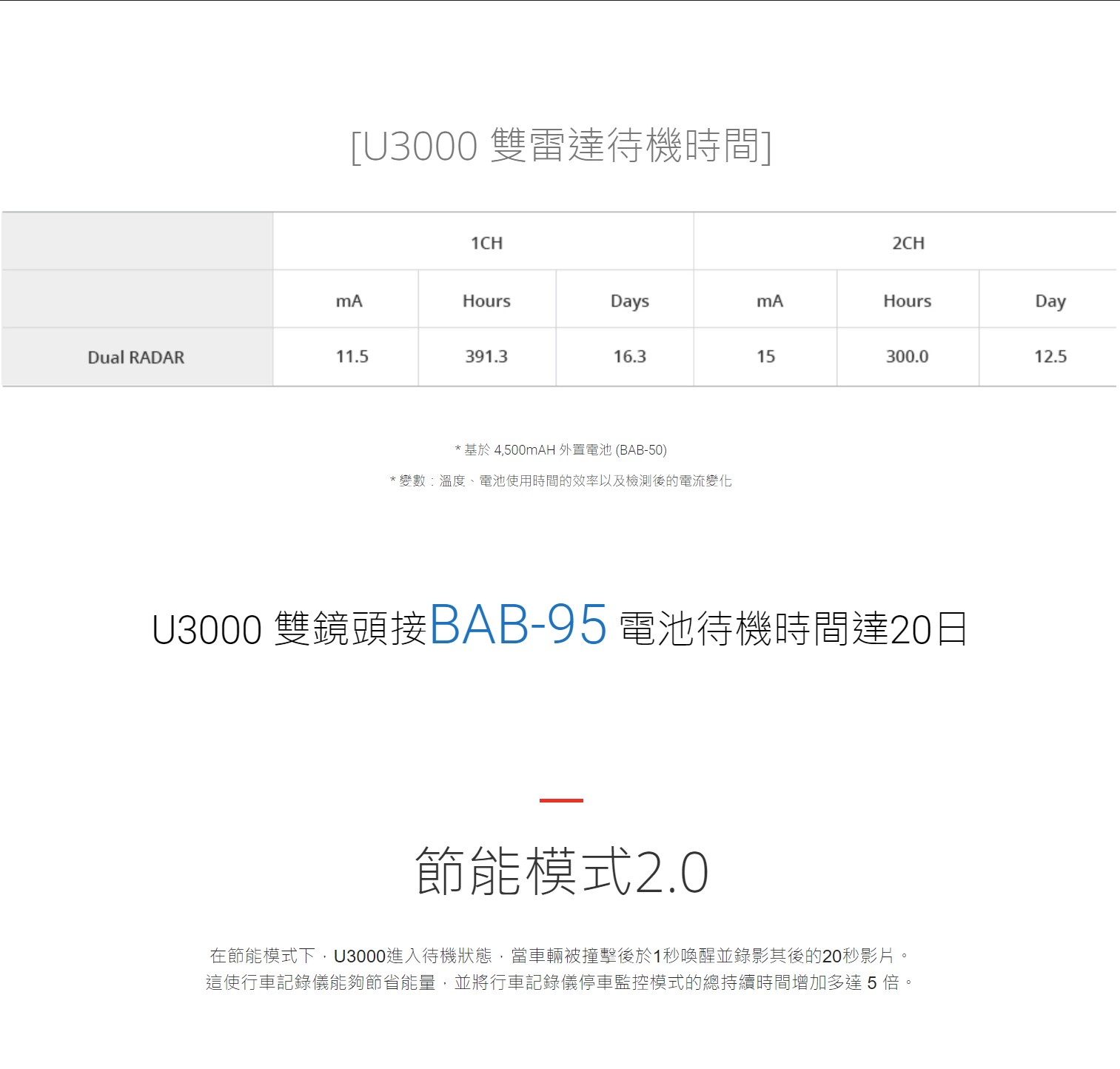Click the mA header under 1CH
1120x1069 pixels.
pyautogui.click(x=349, y=301)
